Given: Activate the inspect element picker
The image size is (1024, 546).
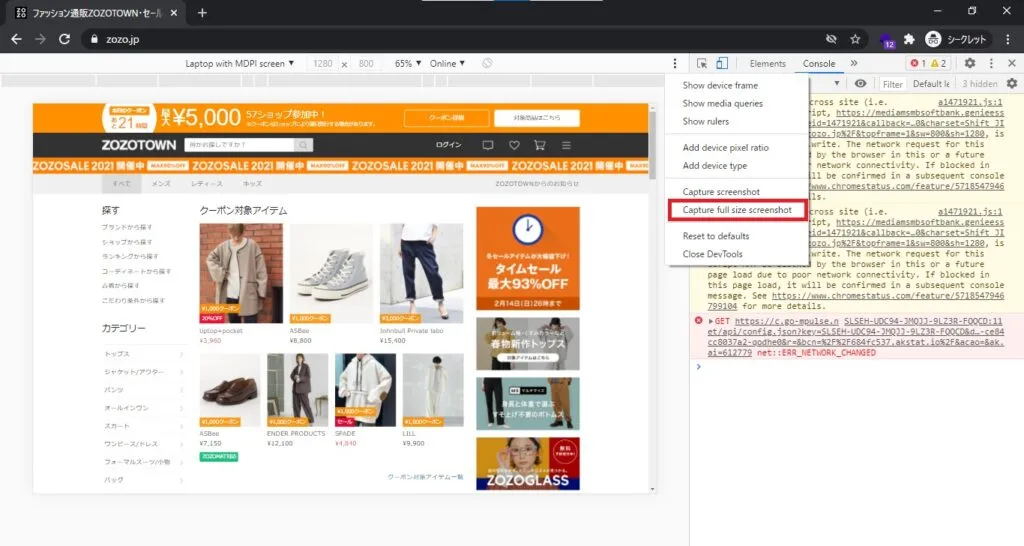Looking at the screenshot, I should 702,63.
